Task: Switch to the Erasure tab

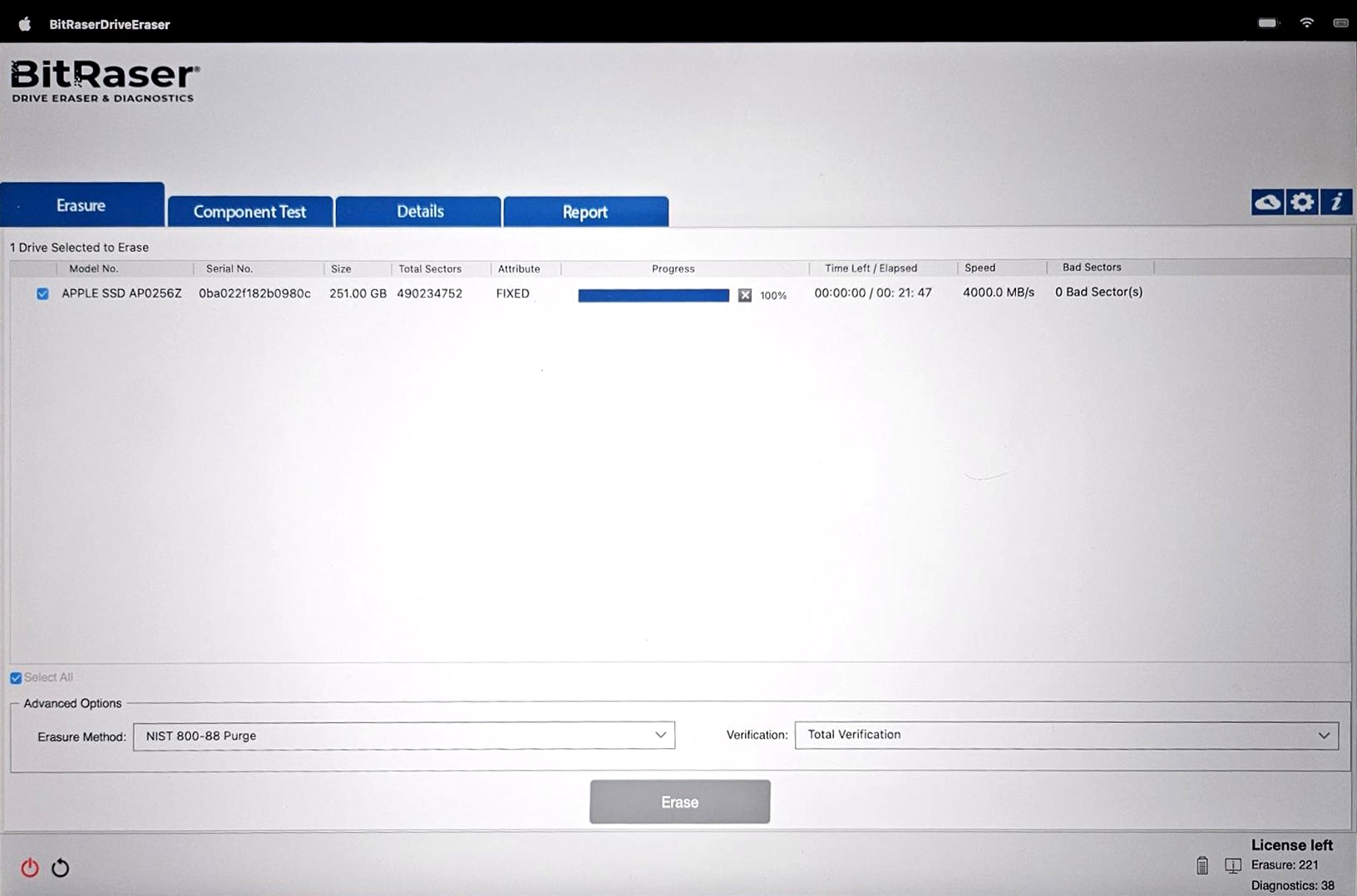Action: [81, 204]
